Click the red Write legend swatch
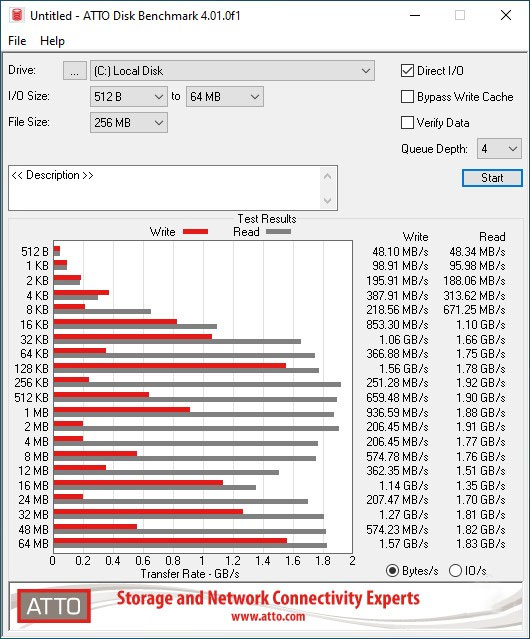 click(x=196, y=231)
